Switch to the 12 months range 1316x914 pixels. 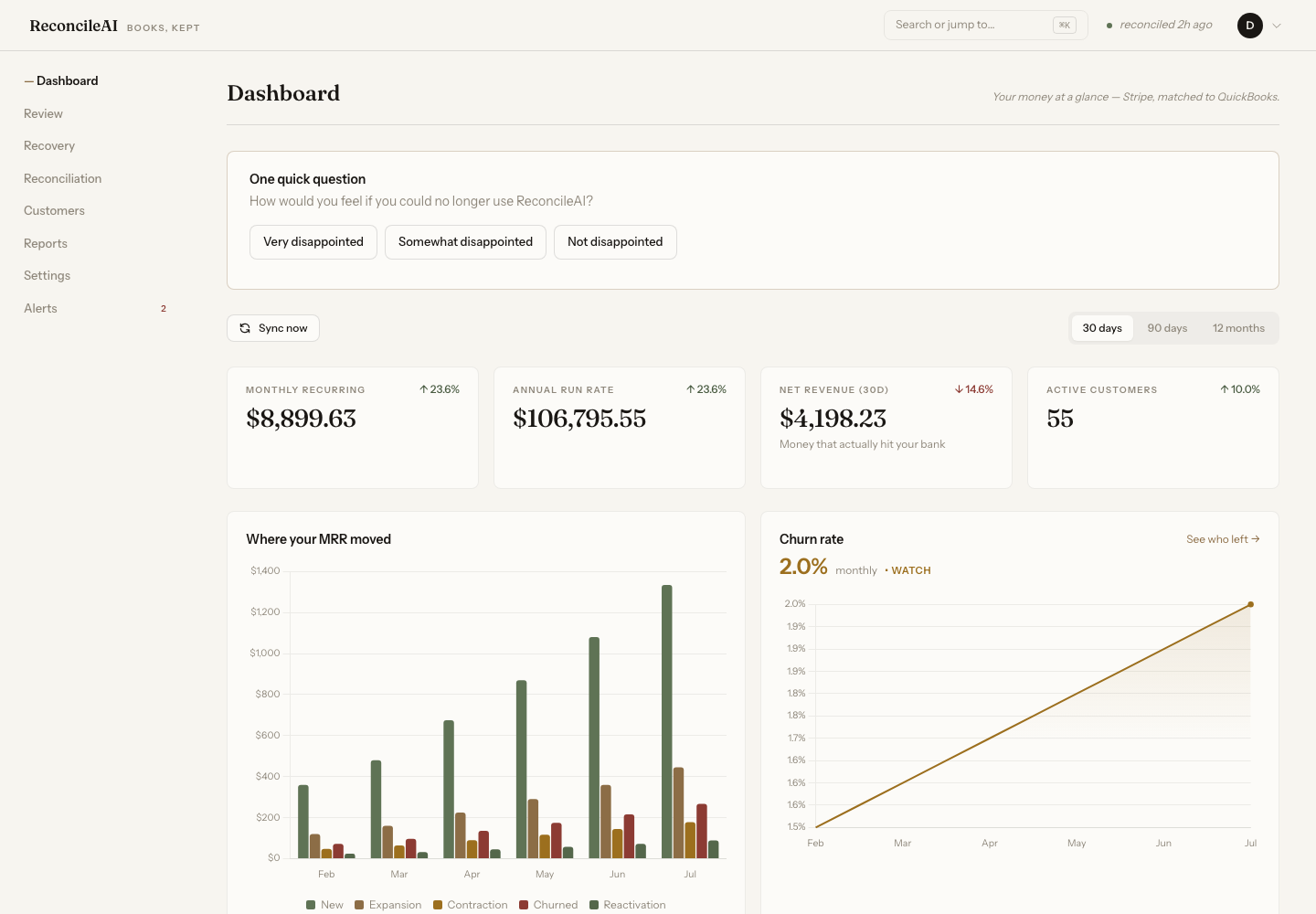click(x=1238, y=328)
